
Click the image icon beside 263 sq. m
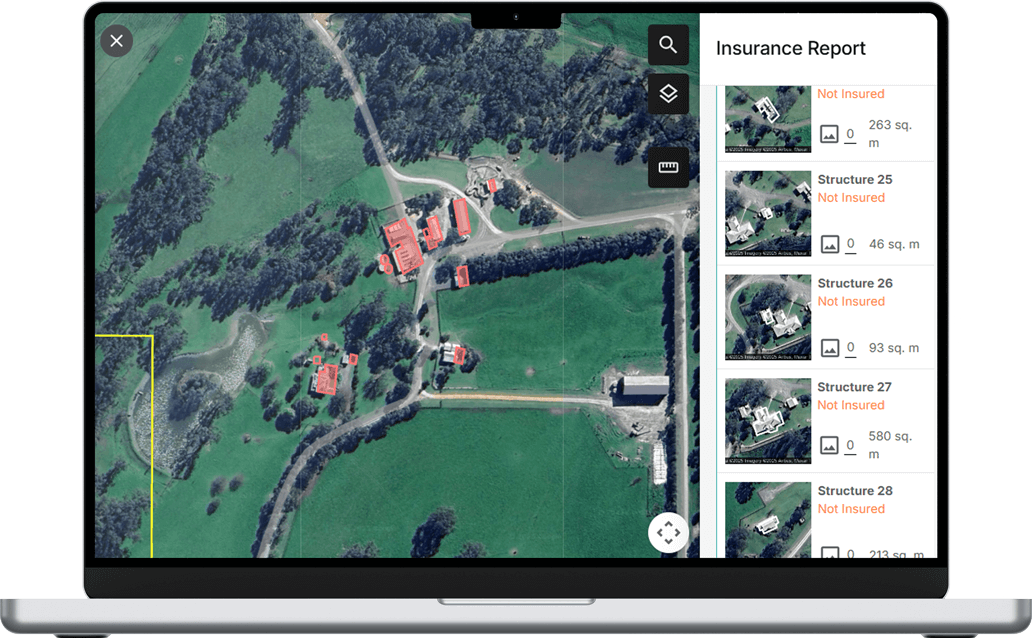[x=829, y=134]
